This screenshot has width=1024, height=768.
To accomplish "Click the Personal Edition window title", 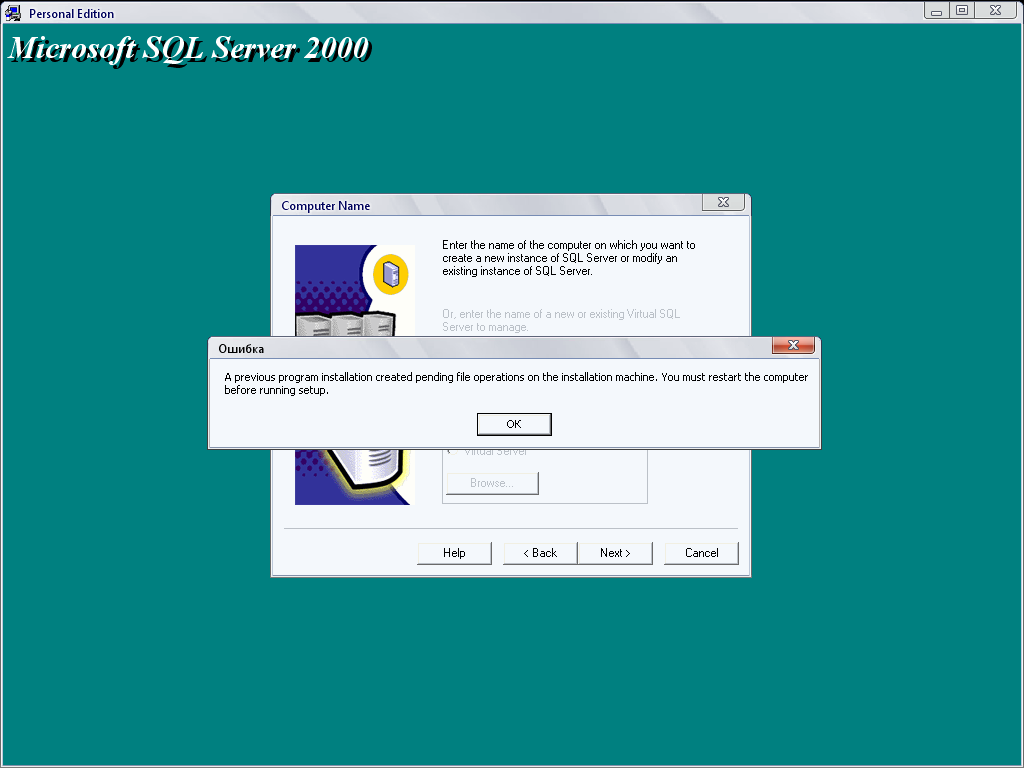I will click(71, 14).
